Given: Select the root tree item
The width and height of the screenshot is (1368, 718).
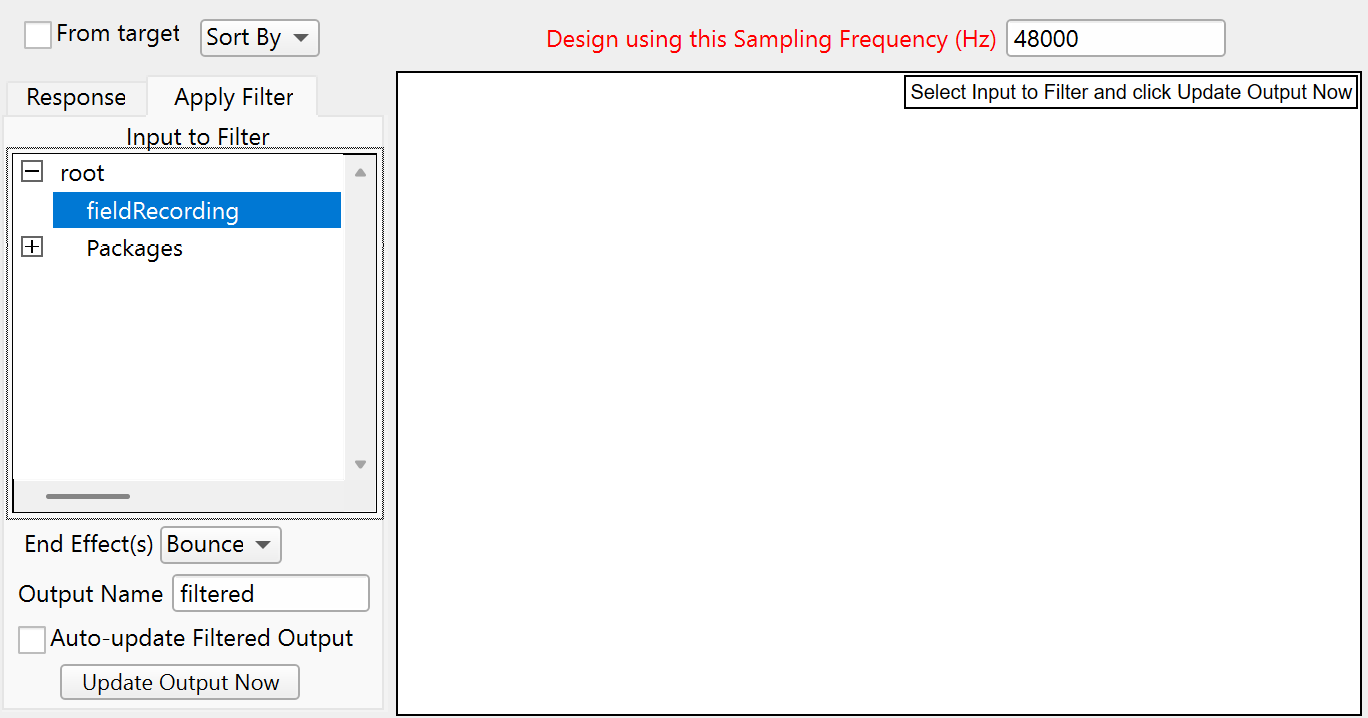Looking at the screenshot, I should [82, 173].
